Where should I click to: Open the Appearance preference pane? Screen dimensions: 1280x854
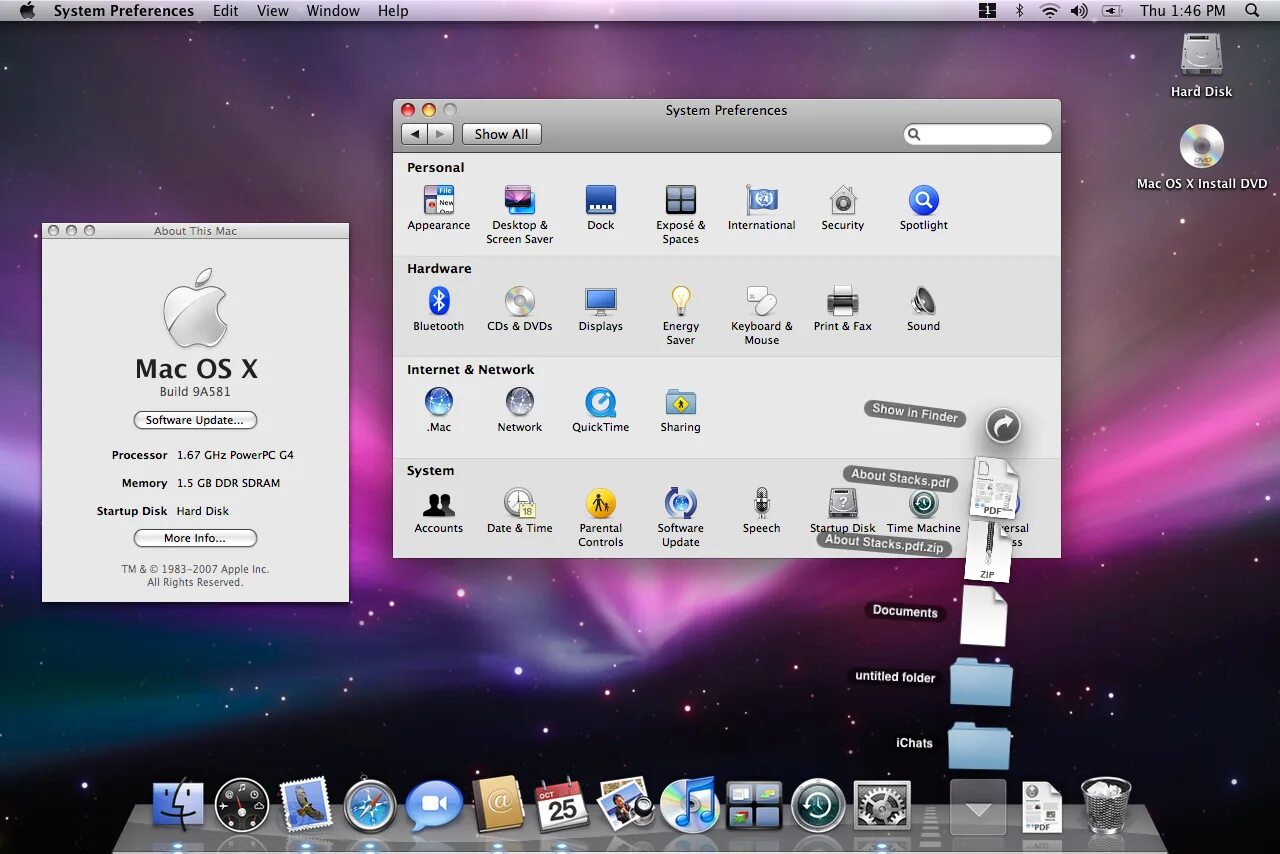(x=439, y=208)
